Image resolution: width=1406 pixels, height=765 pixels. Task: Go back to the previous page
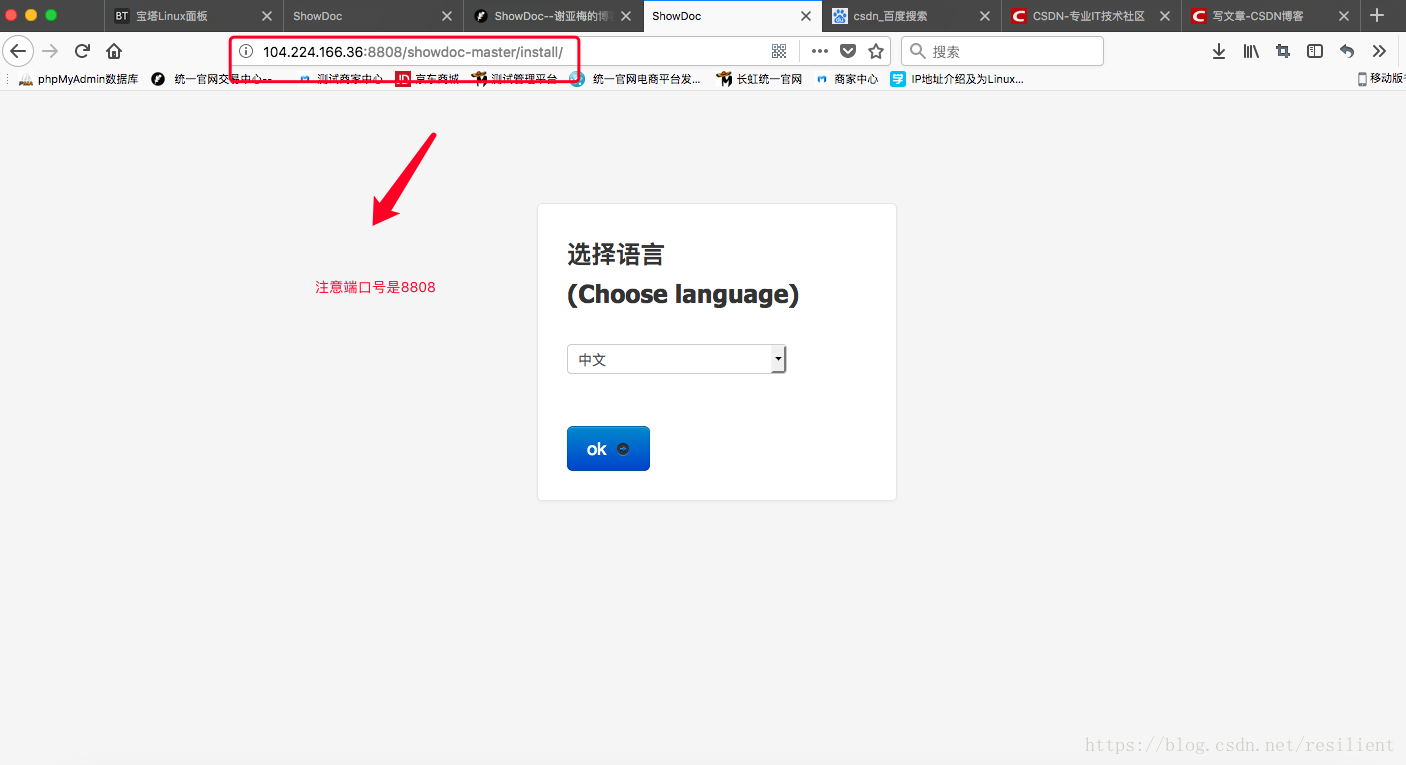pyautogui.click(x=18, y=51)
